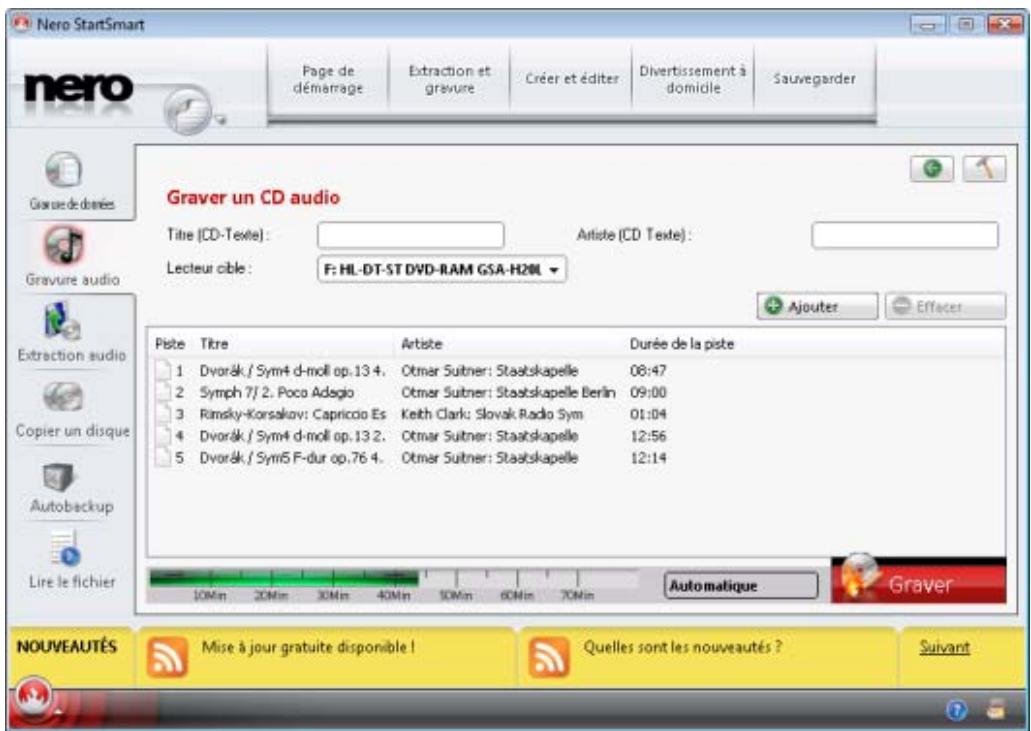Select file icon of track 5
Screen dimensions: 1031x731
pos(162,458)
